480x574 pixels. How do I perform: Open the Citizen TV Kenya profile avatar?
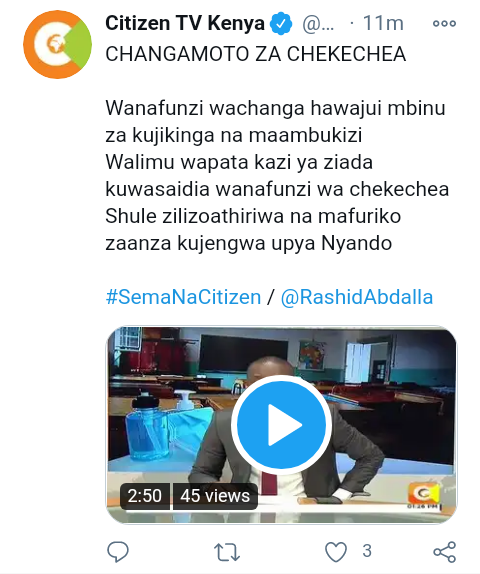tap(57, 44)
